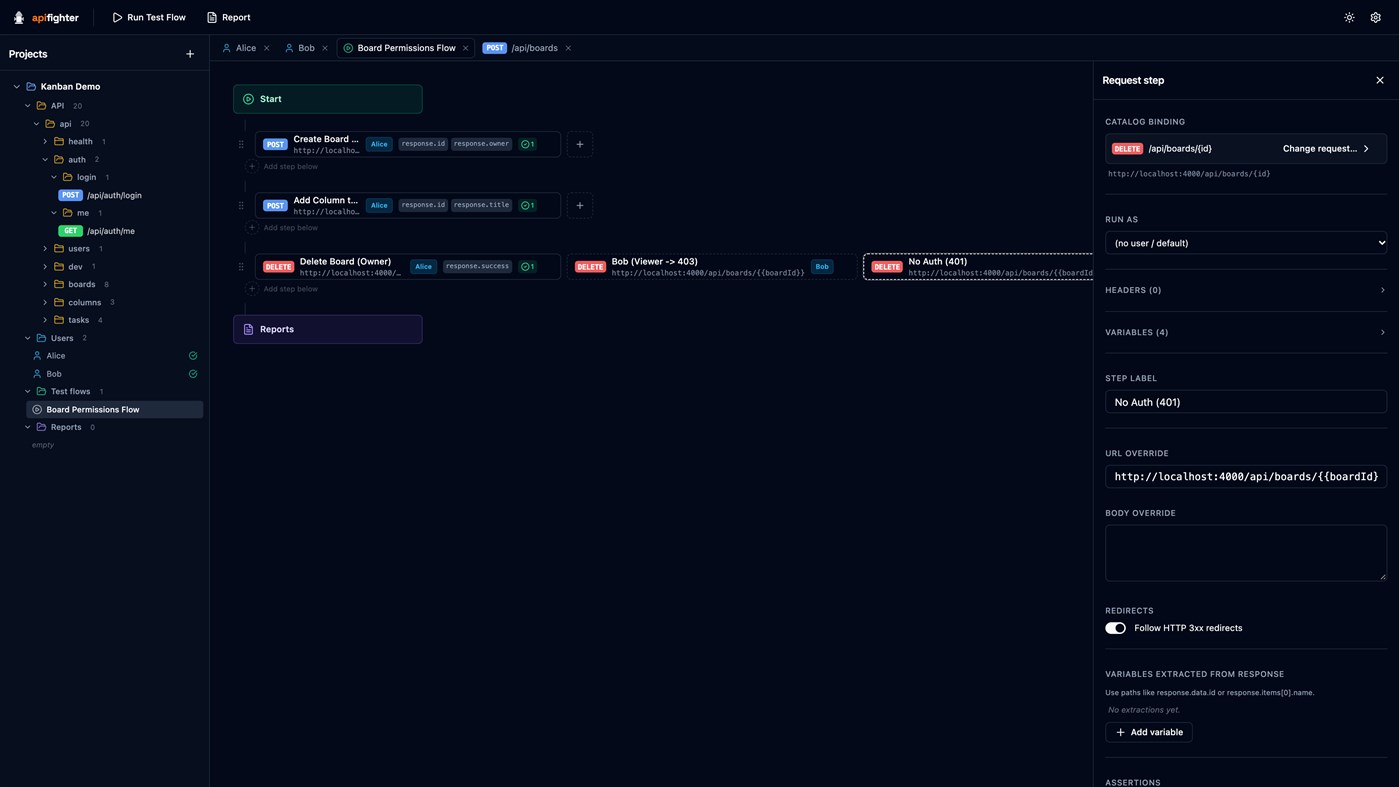This screenshot has height=787, width=1399.
Task: Close the Board Permissions Flow tab
Action: point(465,48)
